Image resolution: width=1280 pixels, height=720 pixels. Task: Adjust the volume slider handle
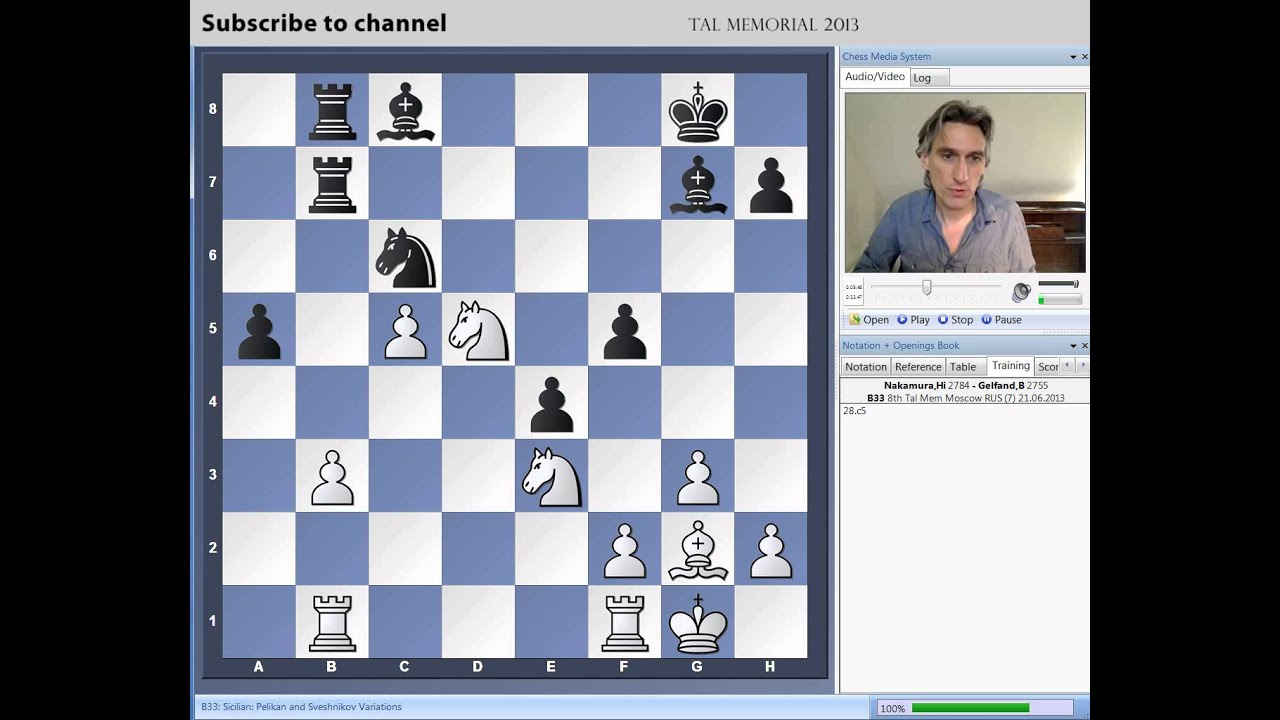point(1075,284)
